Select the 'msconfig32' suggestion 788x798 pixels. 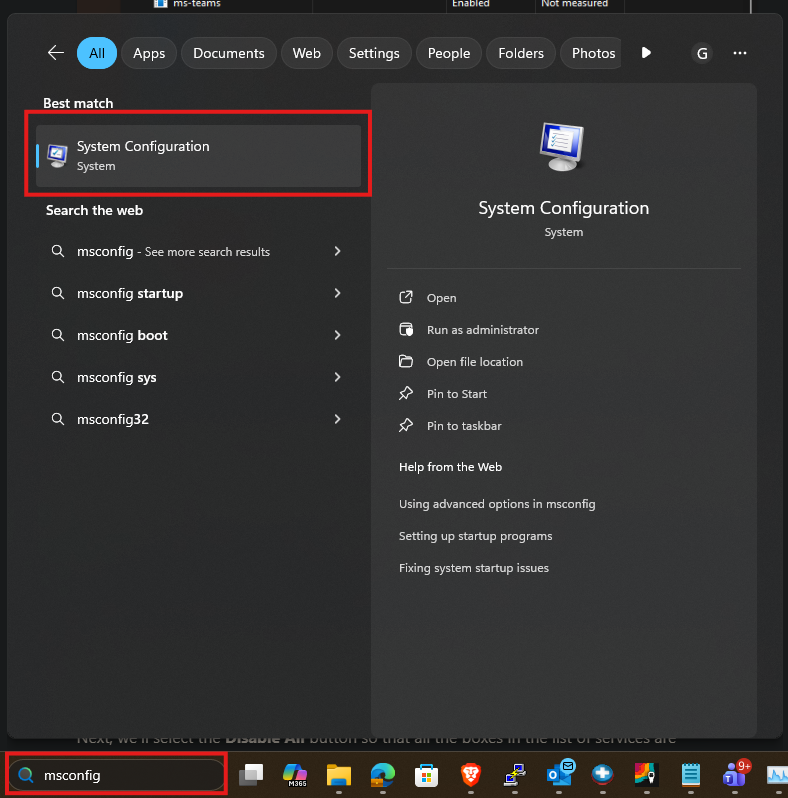tap(113, 419)
